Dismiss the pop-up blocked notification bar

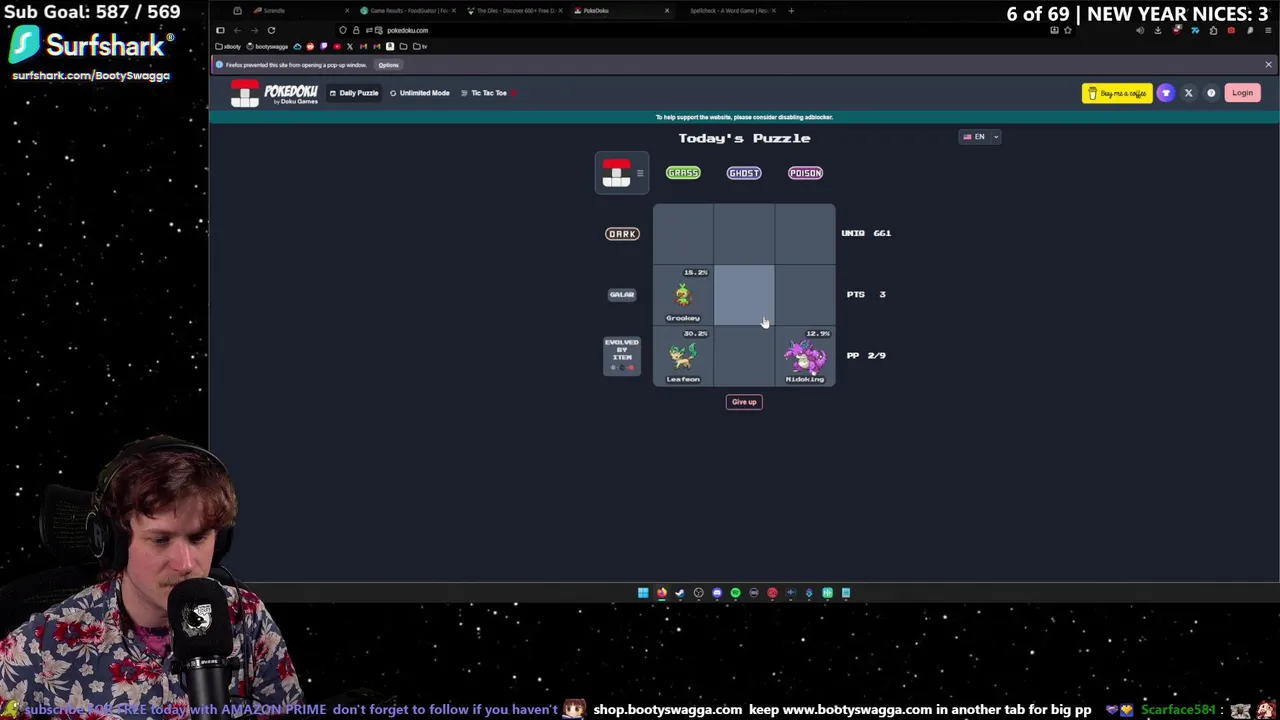[x=1268, y=65]
